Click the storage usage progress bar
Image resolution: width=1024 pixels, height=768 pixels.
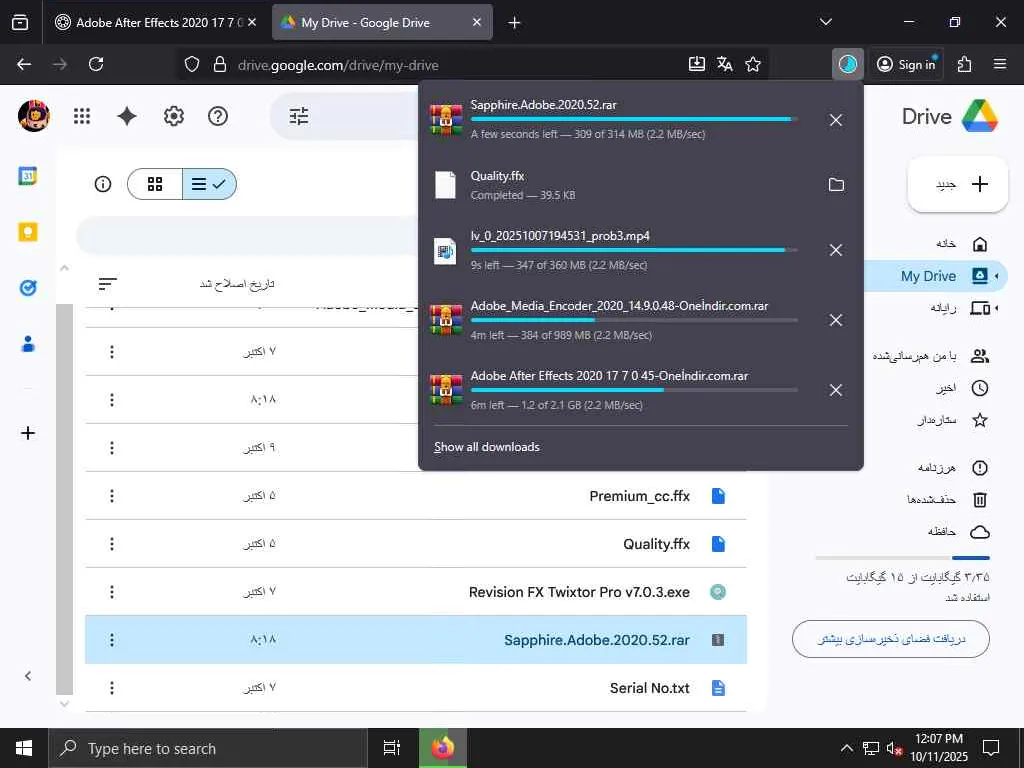click(903, 558)
